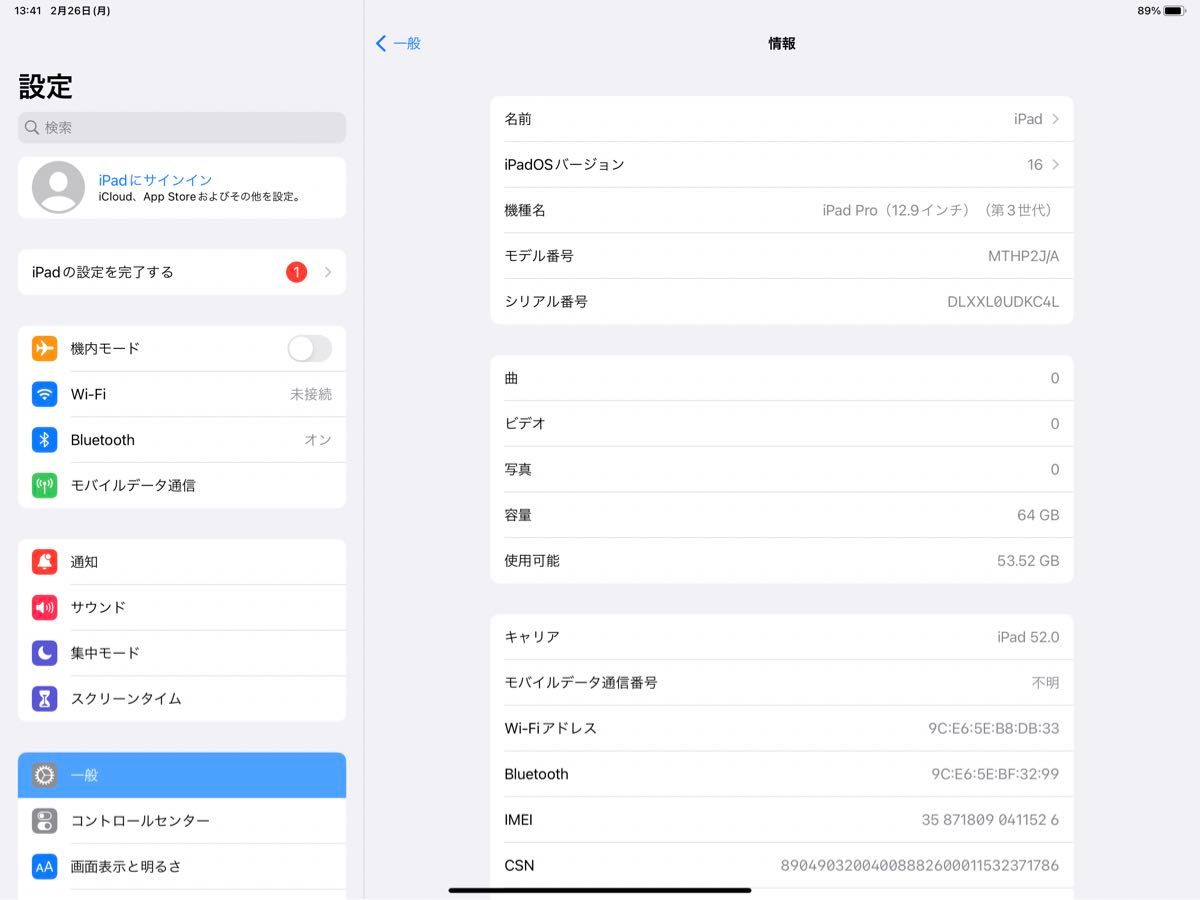
Task: Tap the Control Center (コントロールセンター) icon
Action: coord(45,821)
